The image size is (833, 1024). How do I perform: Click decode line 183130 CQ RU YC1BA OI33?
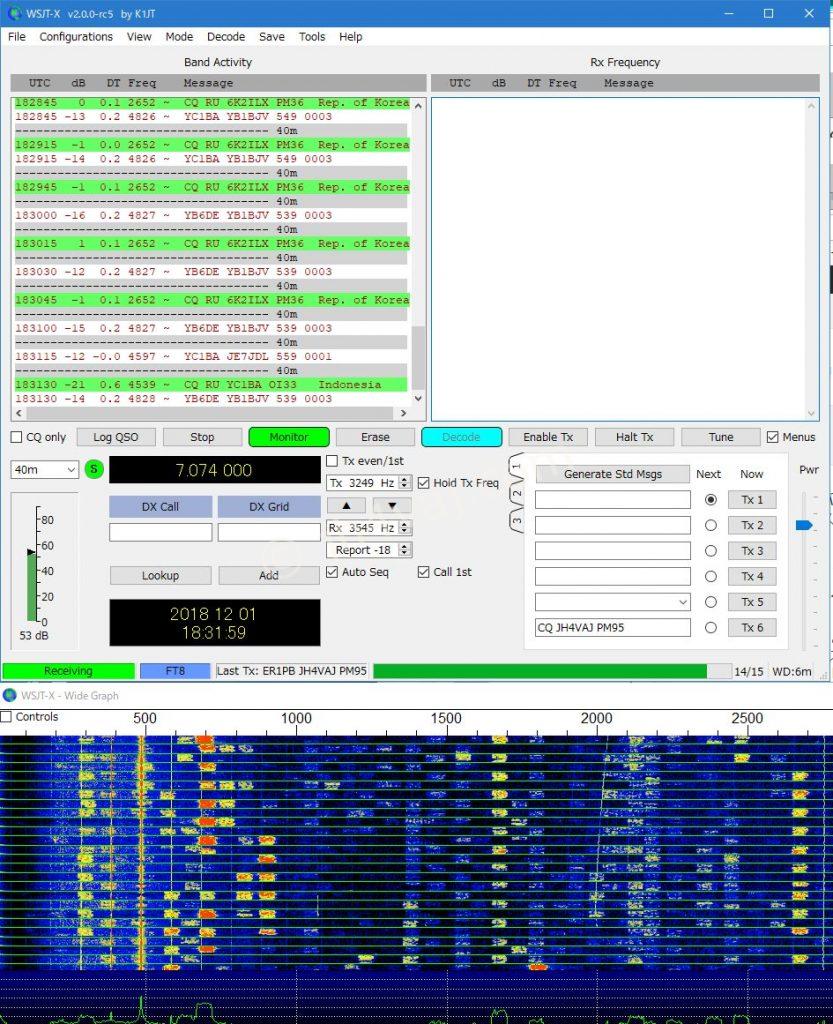[x=212, y=385]
